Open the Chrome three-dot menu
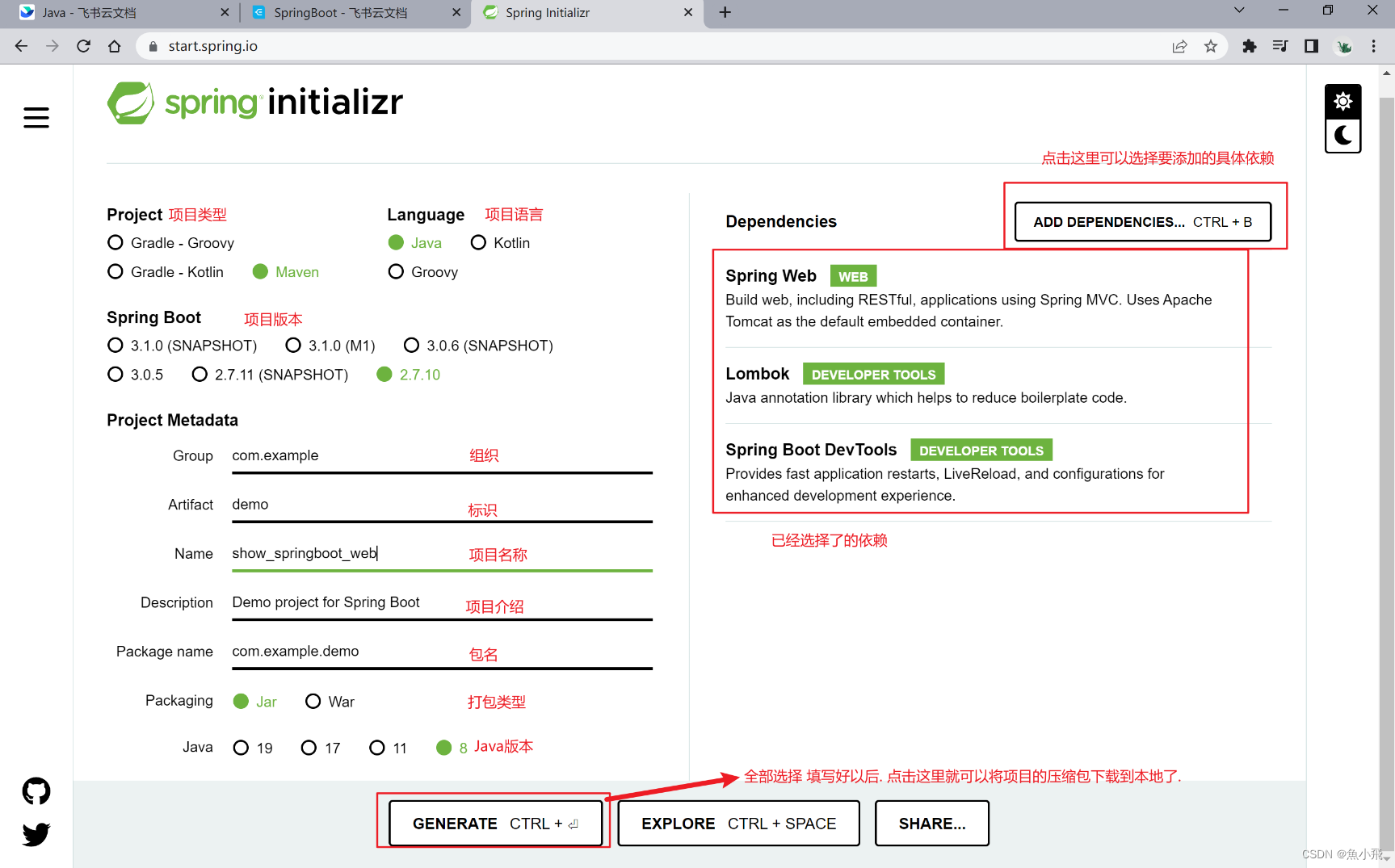This screenshot has width=1395, height=868. tap(1374, 46)
